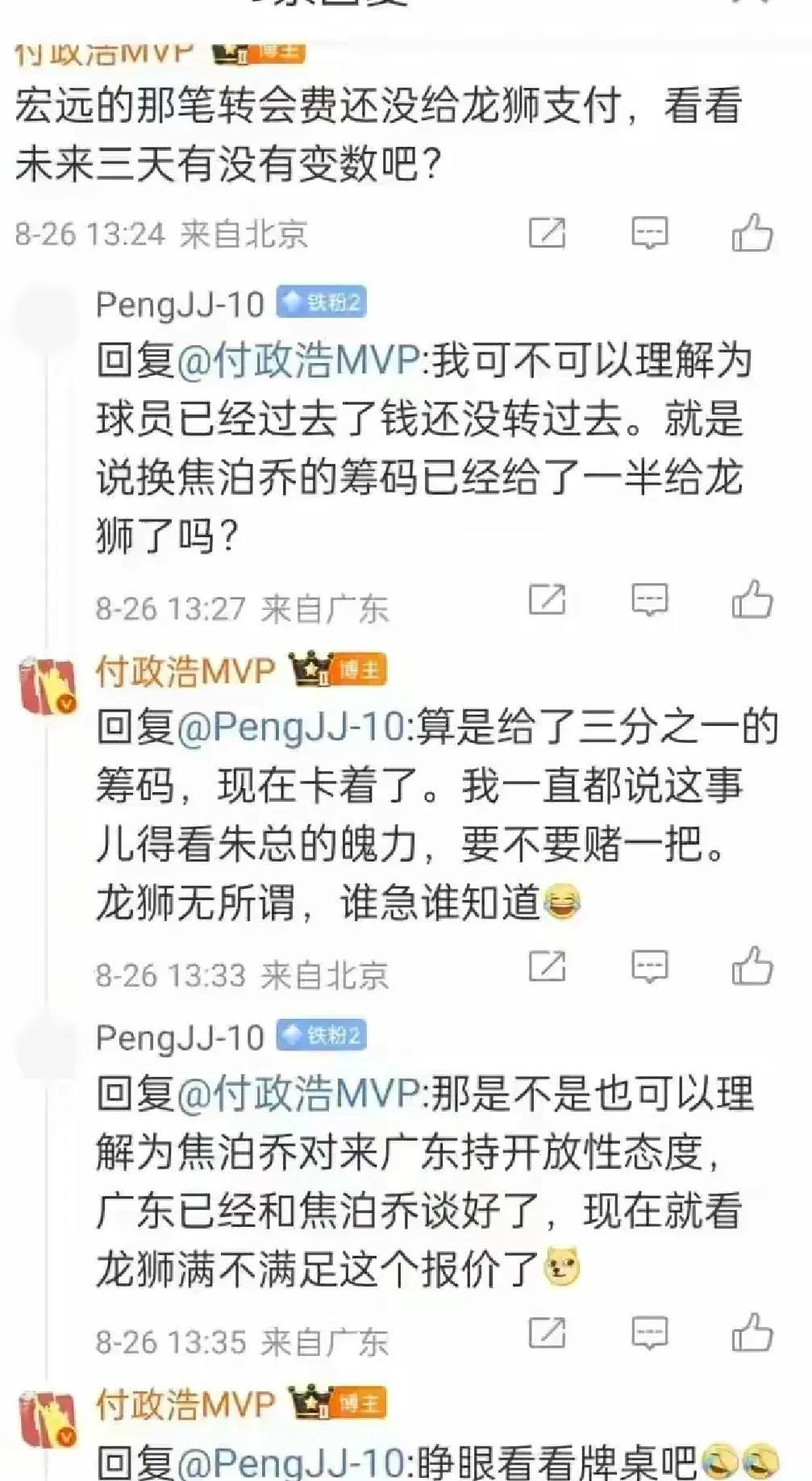Screen dimensions: 812x1481
Task: Like PengJJ-10's 13:35 comment
Action: [752, 1333]
